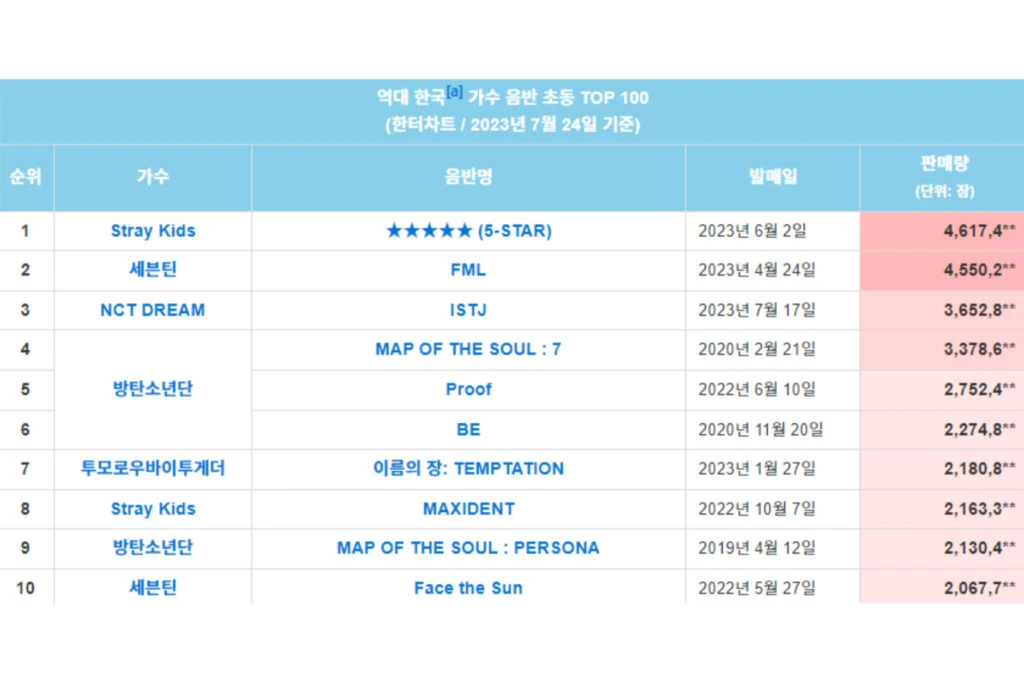Open the Proof album link
The width and height of the screenshot is (1024, 683).
click(468, 389)
